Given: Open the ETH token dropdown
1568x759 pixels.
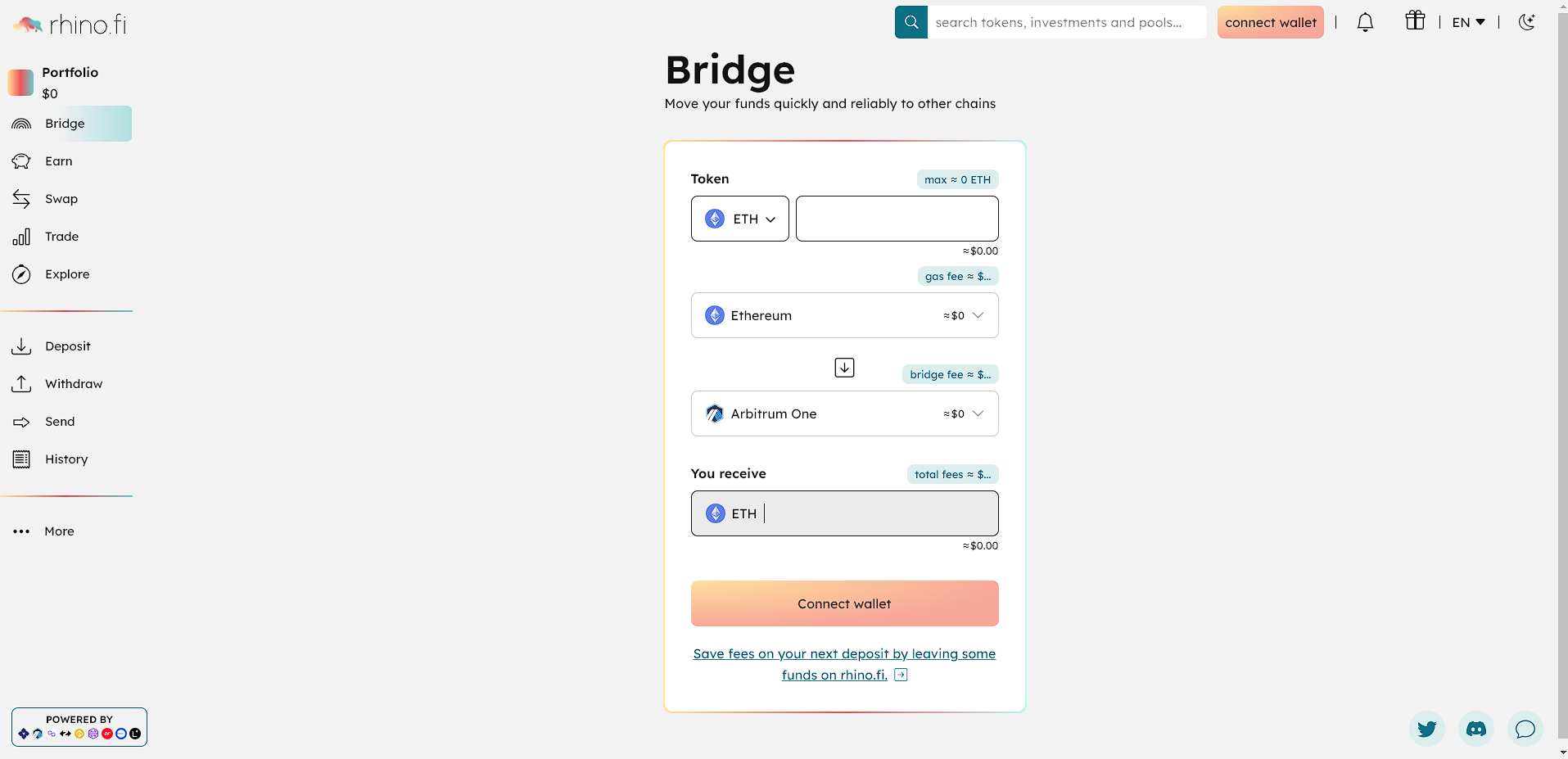Looking at the screenshot, I should point(740,219).
